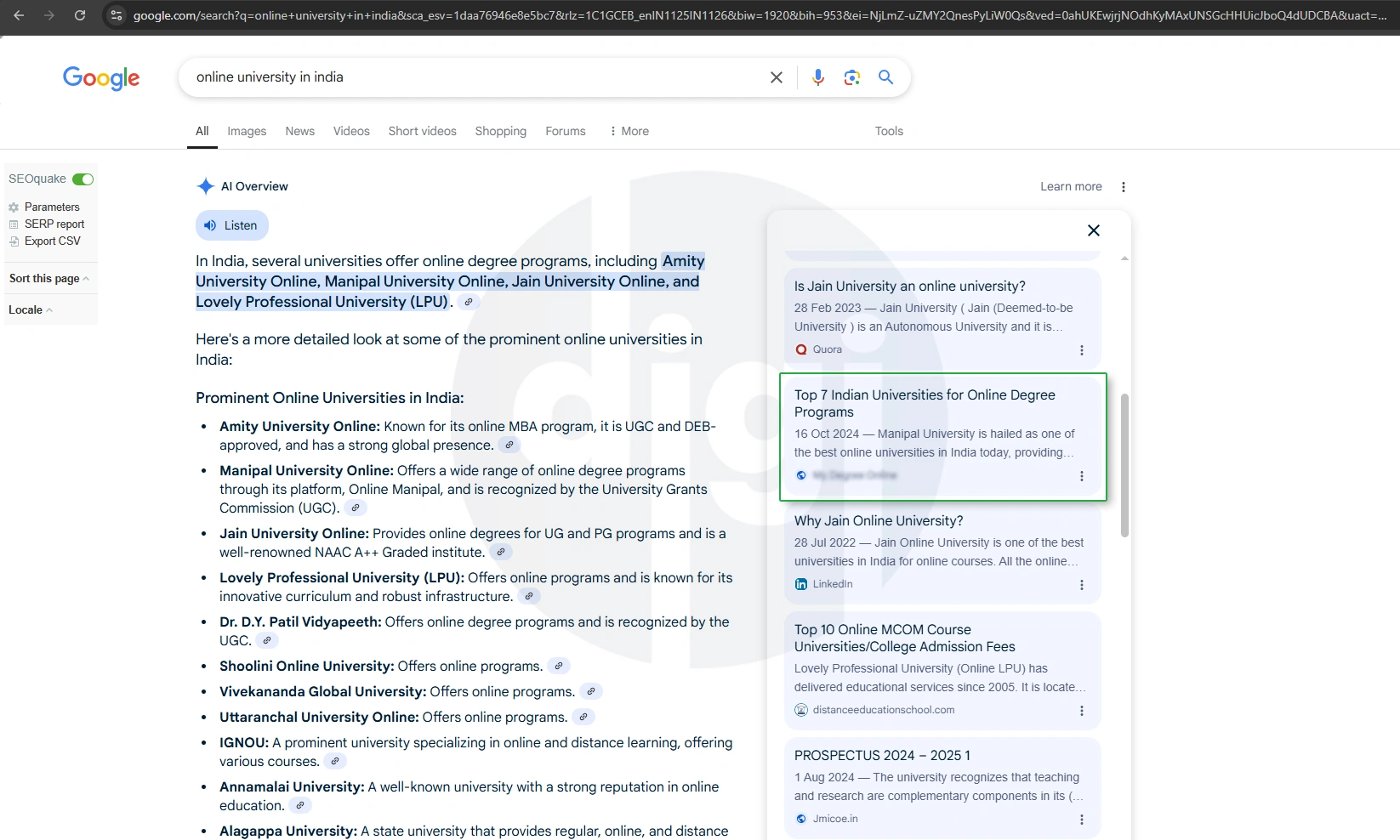Open the More search filters menu
This screenshot has width=1400, height=840.
[x=629, y=131]
